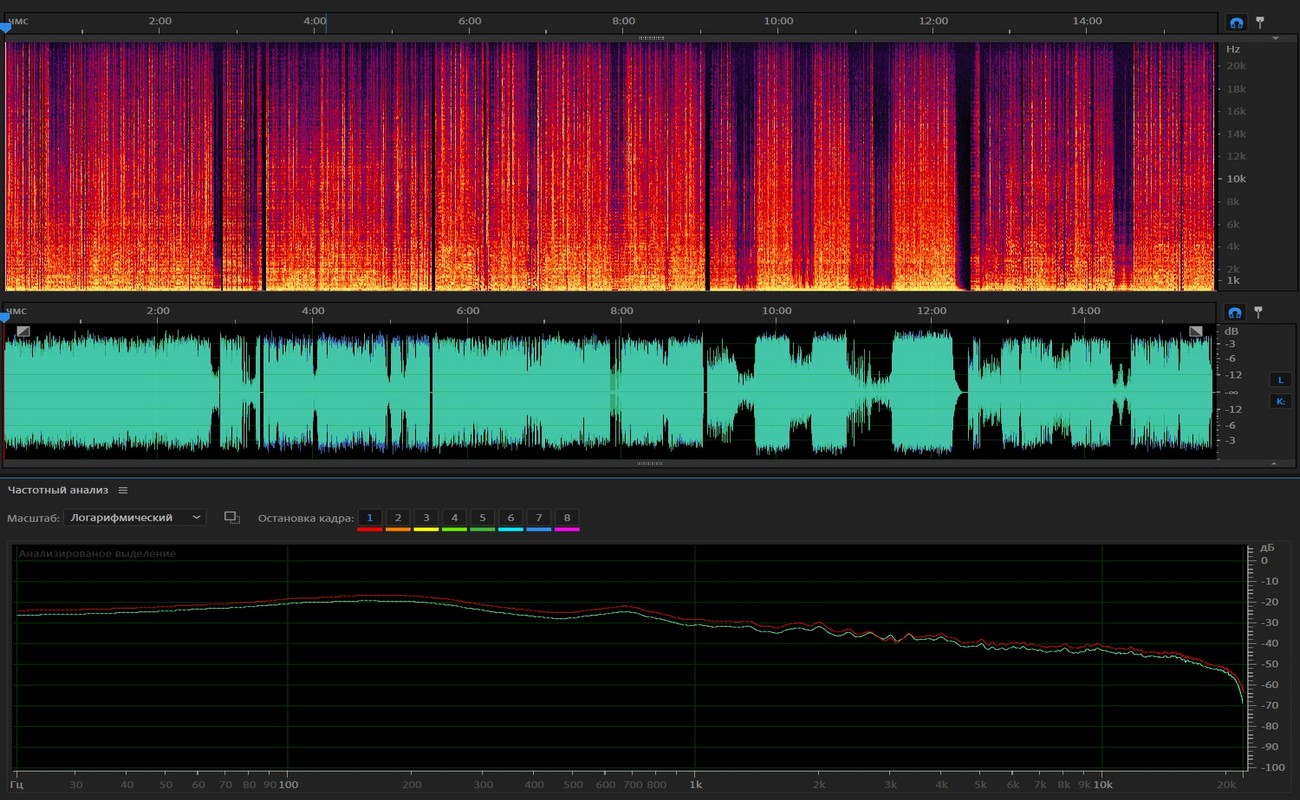Expand the arrow at the waveform's bottom-right corner
Screen dimensions: 1300x800
[x=1275, y=464]
